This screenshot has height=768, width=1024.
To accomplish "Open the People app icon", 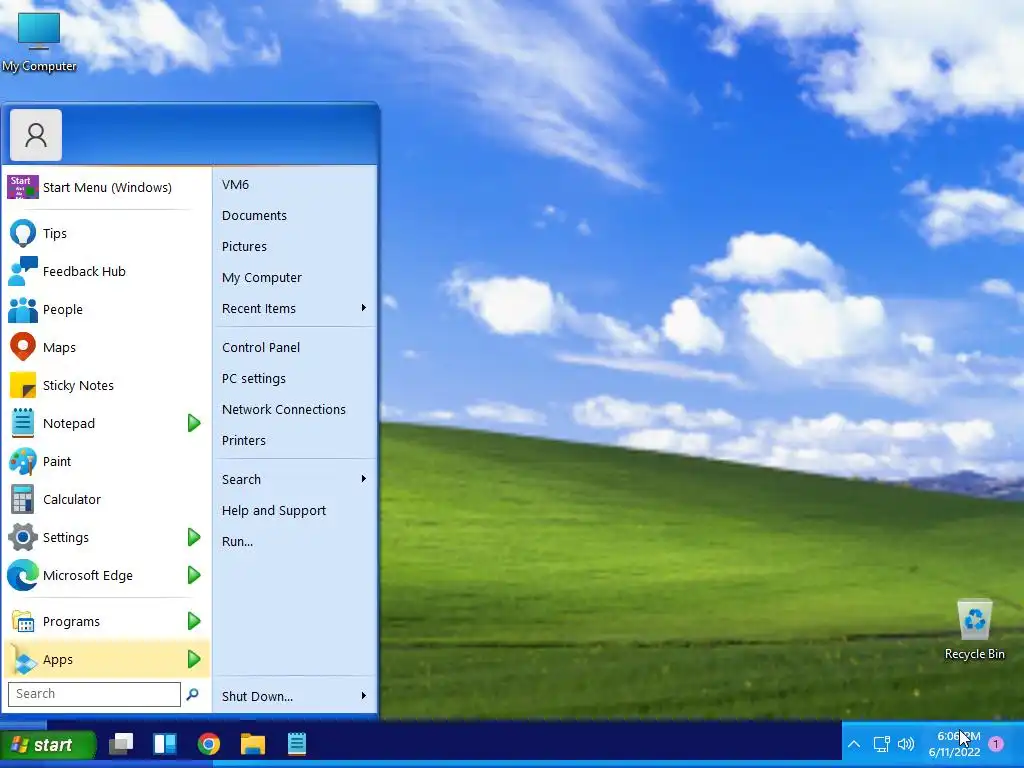I will click(x=23, y=310).
